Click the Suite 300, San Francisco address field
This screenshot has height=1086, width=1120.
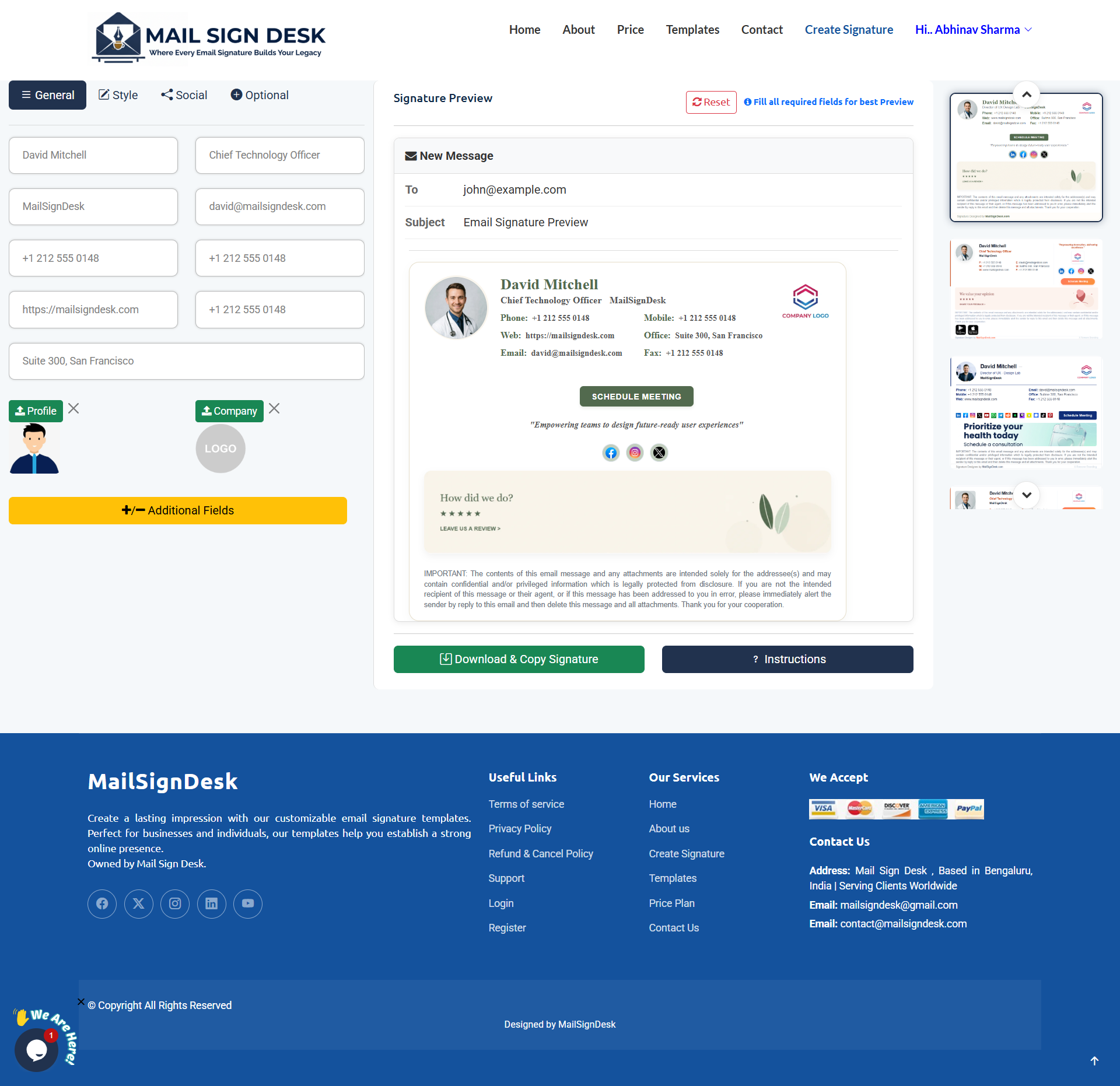(x=187, y=361)
